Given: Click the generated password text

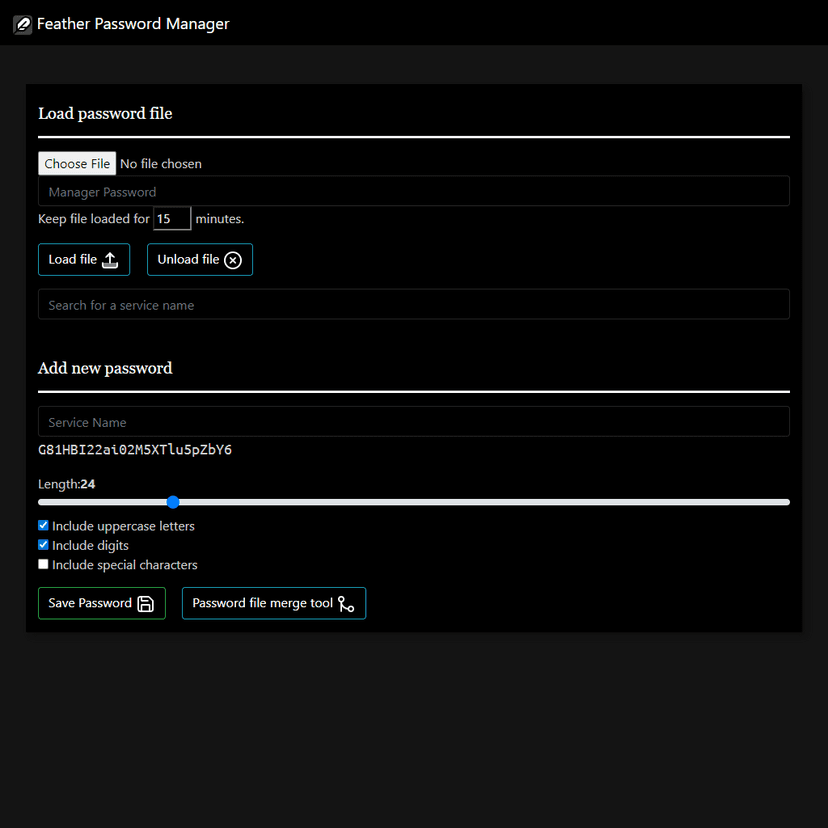Looking at the screenshot, I should [135, 449].
